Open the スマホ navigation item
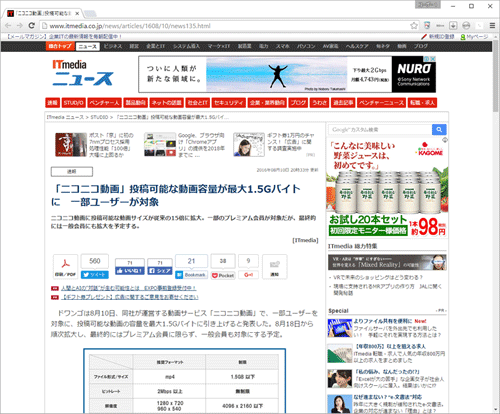The image size is (500, 414). (x=283, y=46)
